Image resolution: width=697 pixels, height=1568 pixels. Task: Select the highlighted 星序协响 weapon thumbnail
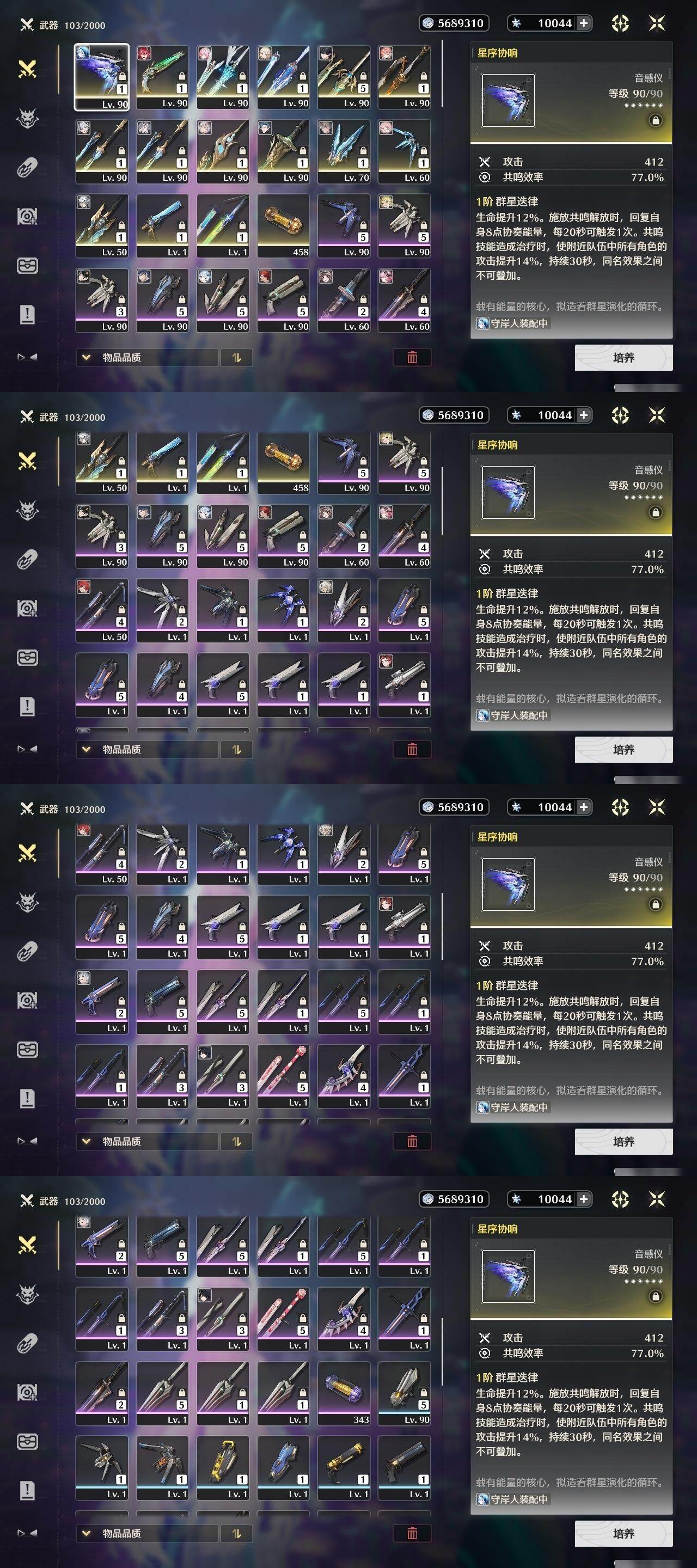(102, 77)
